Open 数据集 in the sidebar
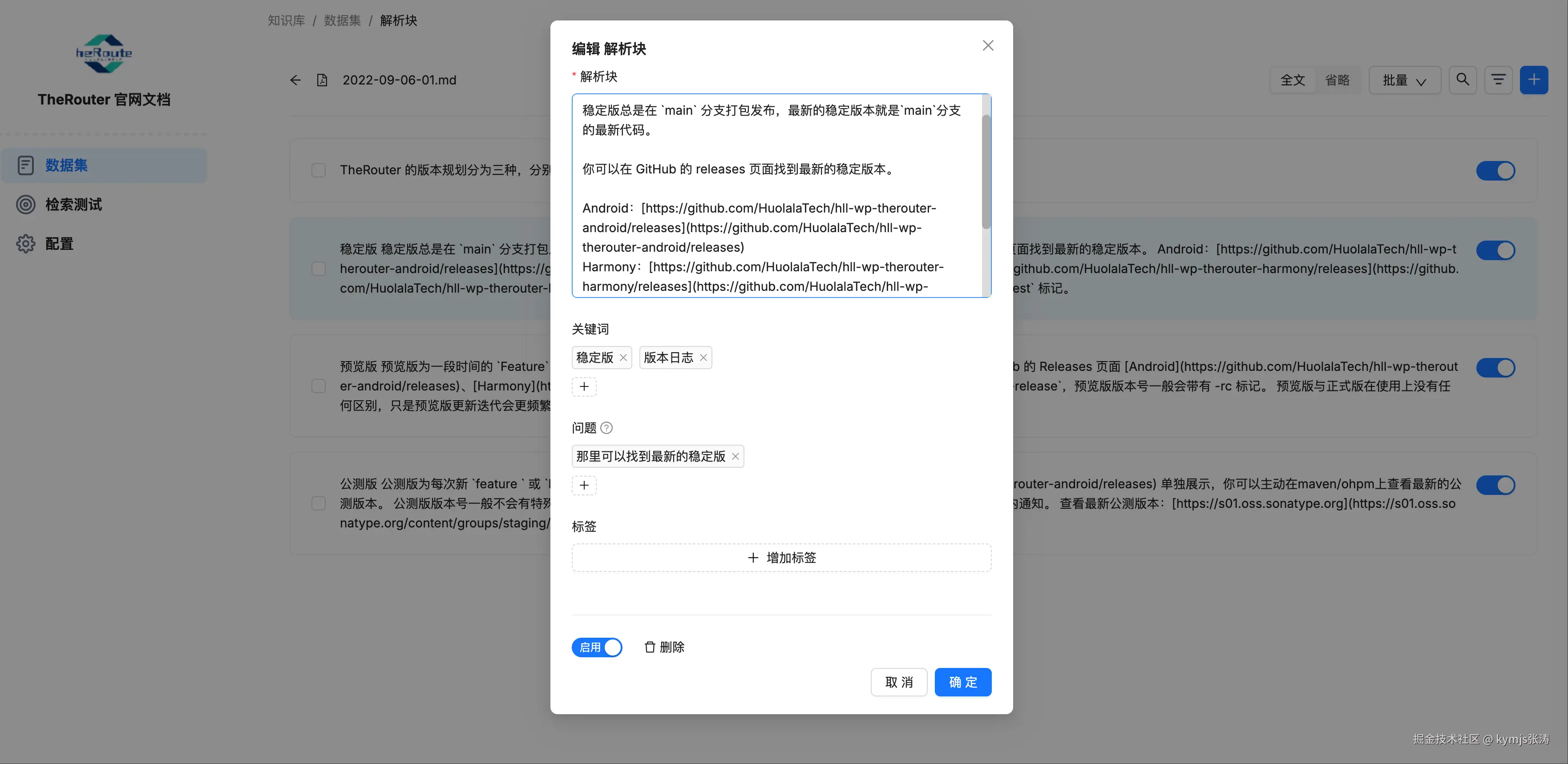 pyautogui.click(x=104, y=165)
